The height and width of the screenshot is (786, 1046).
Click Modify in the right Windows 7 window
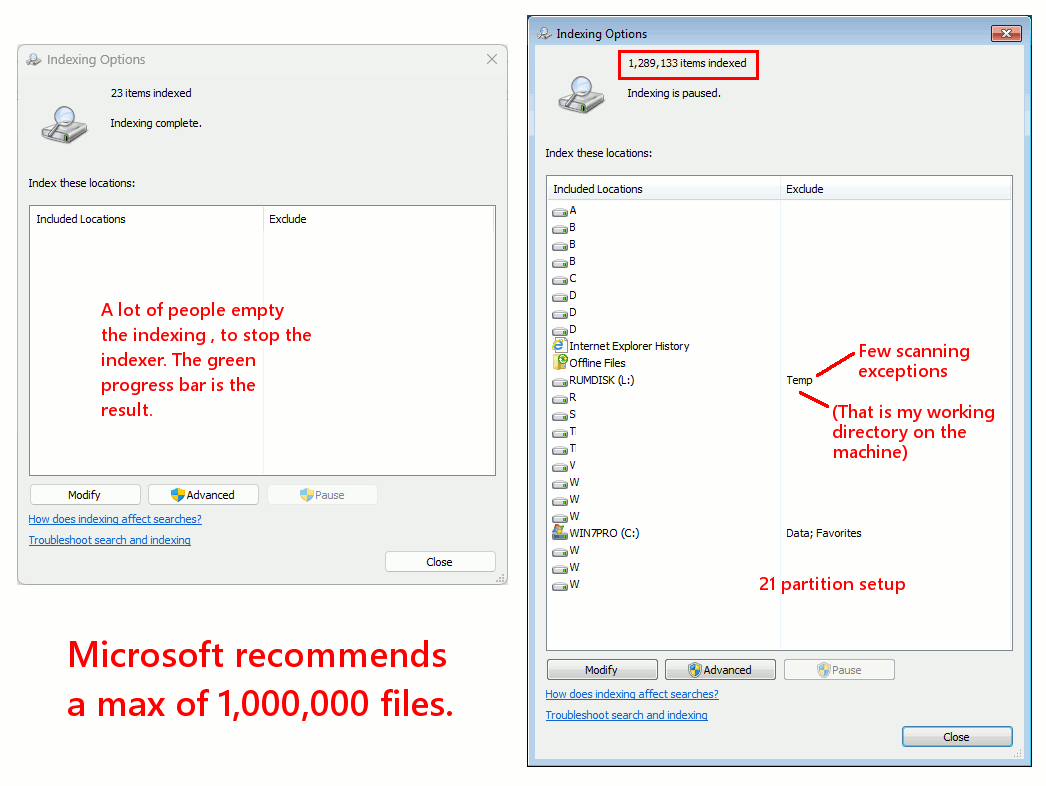(x=602, y=669)
